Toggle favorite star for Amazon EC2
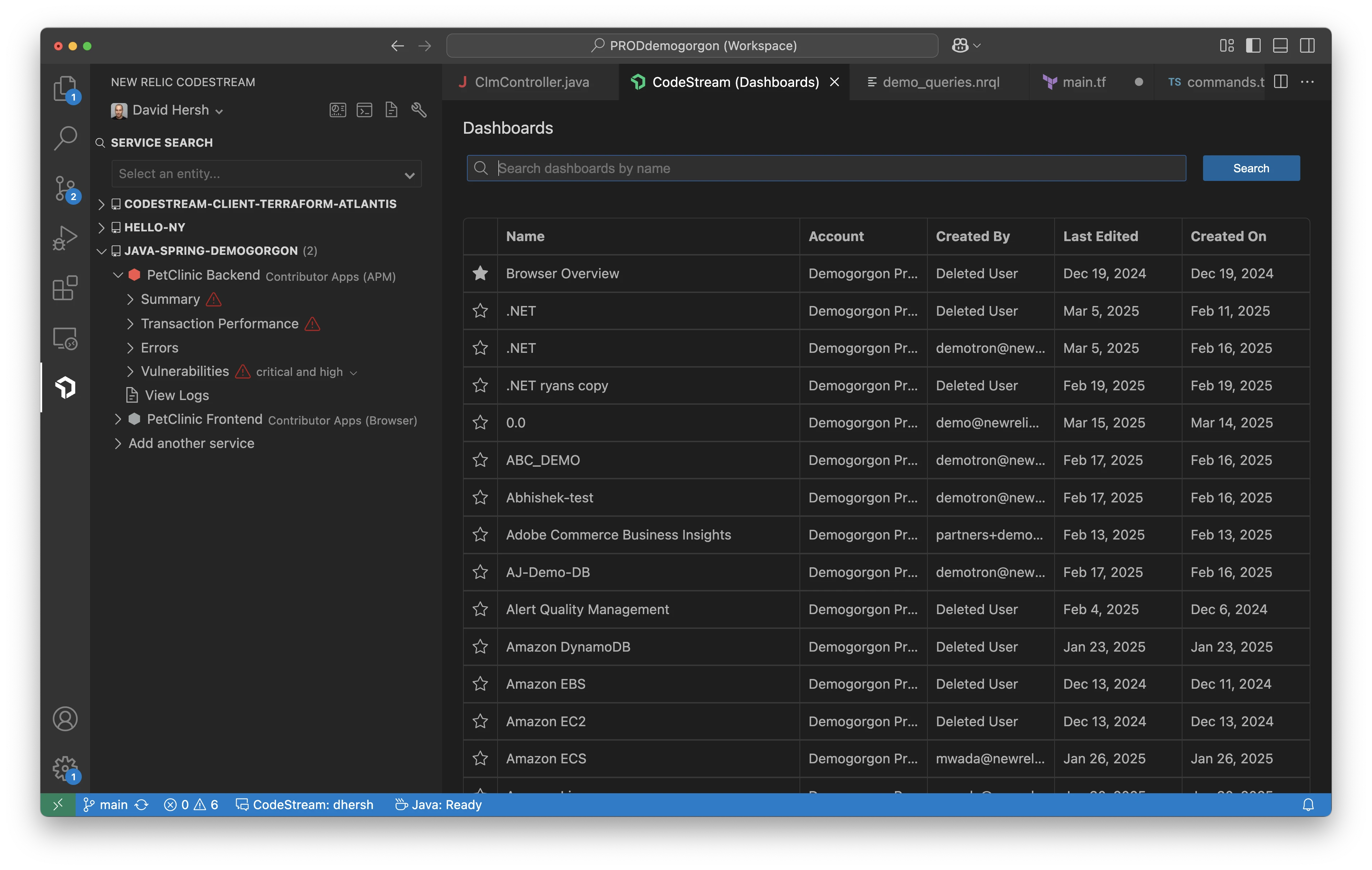The image size is (1372, 870). [x=480, y=721]
